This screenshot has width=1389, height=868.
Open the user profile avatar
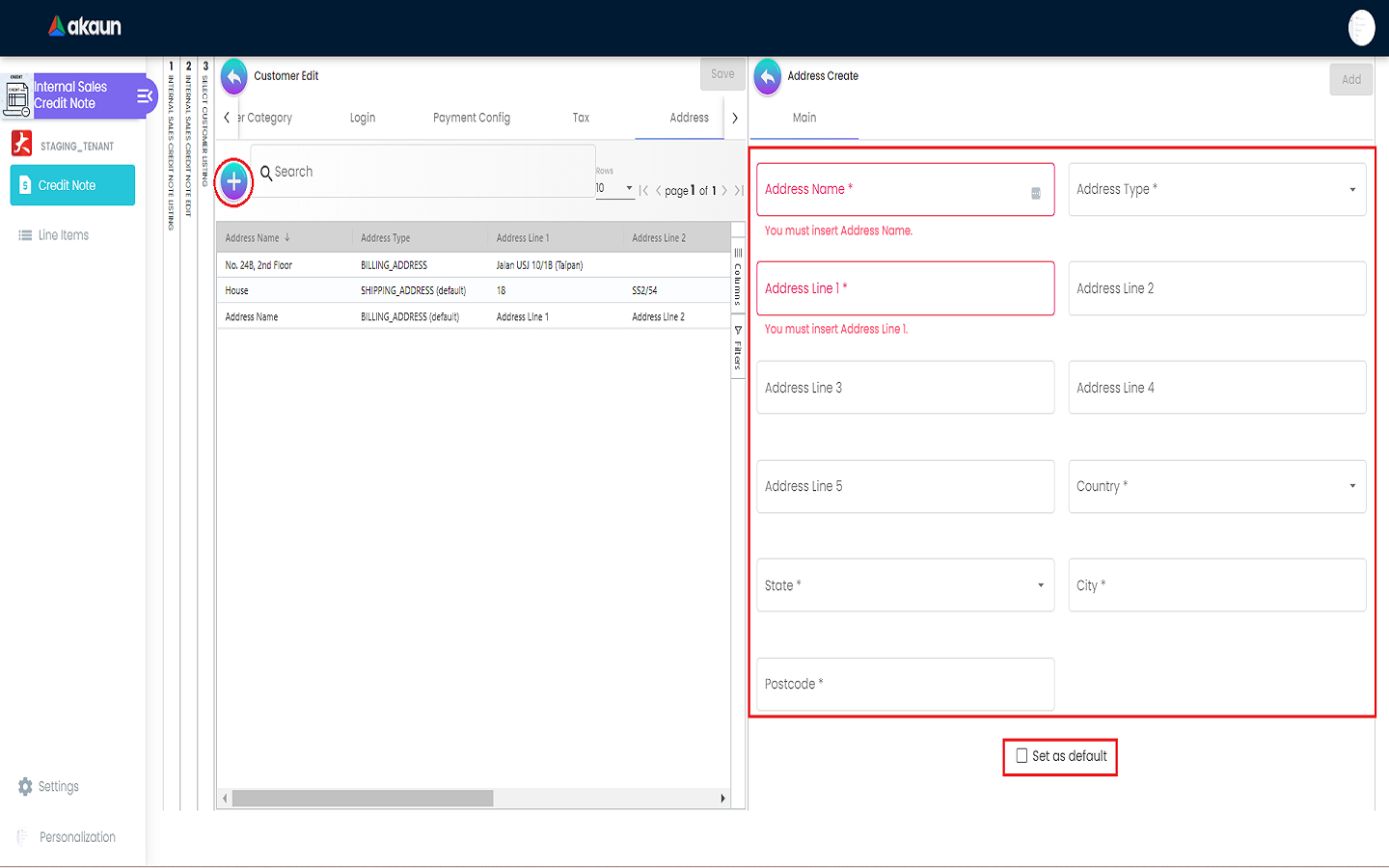pyautogui.click(x=1361, y=28)
